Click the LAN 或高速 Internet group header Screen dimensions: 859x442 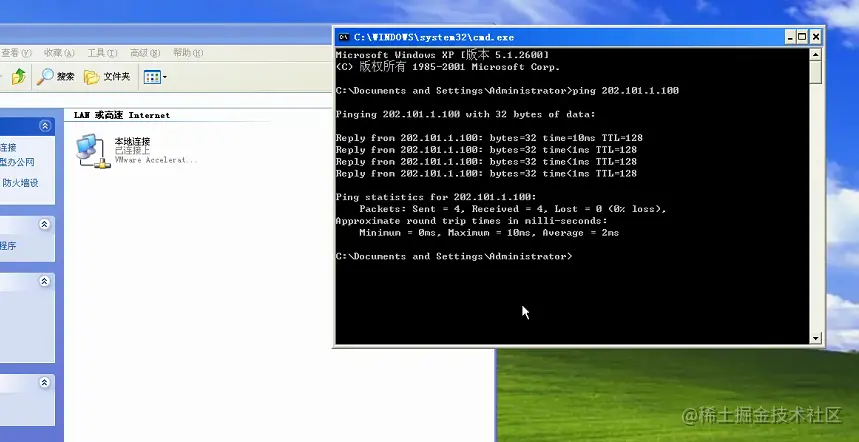pyautogui.click(x=122, y=115)
